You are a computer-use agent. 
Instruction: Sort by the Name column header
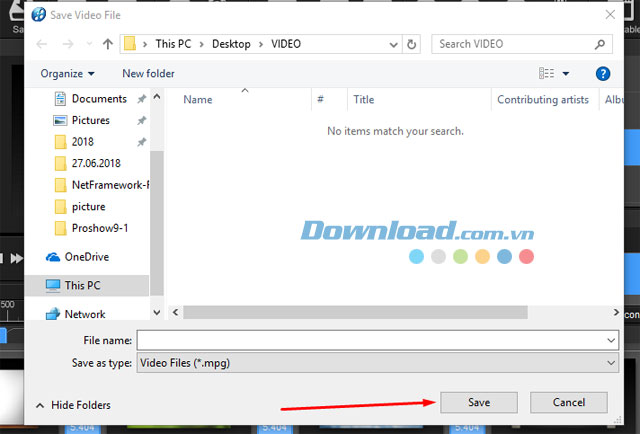198,100
